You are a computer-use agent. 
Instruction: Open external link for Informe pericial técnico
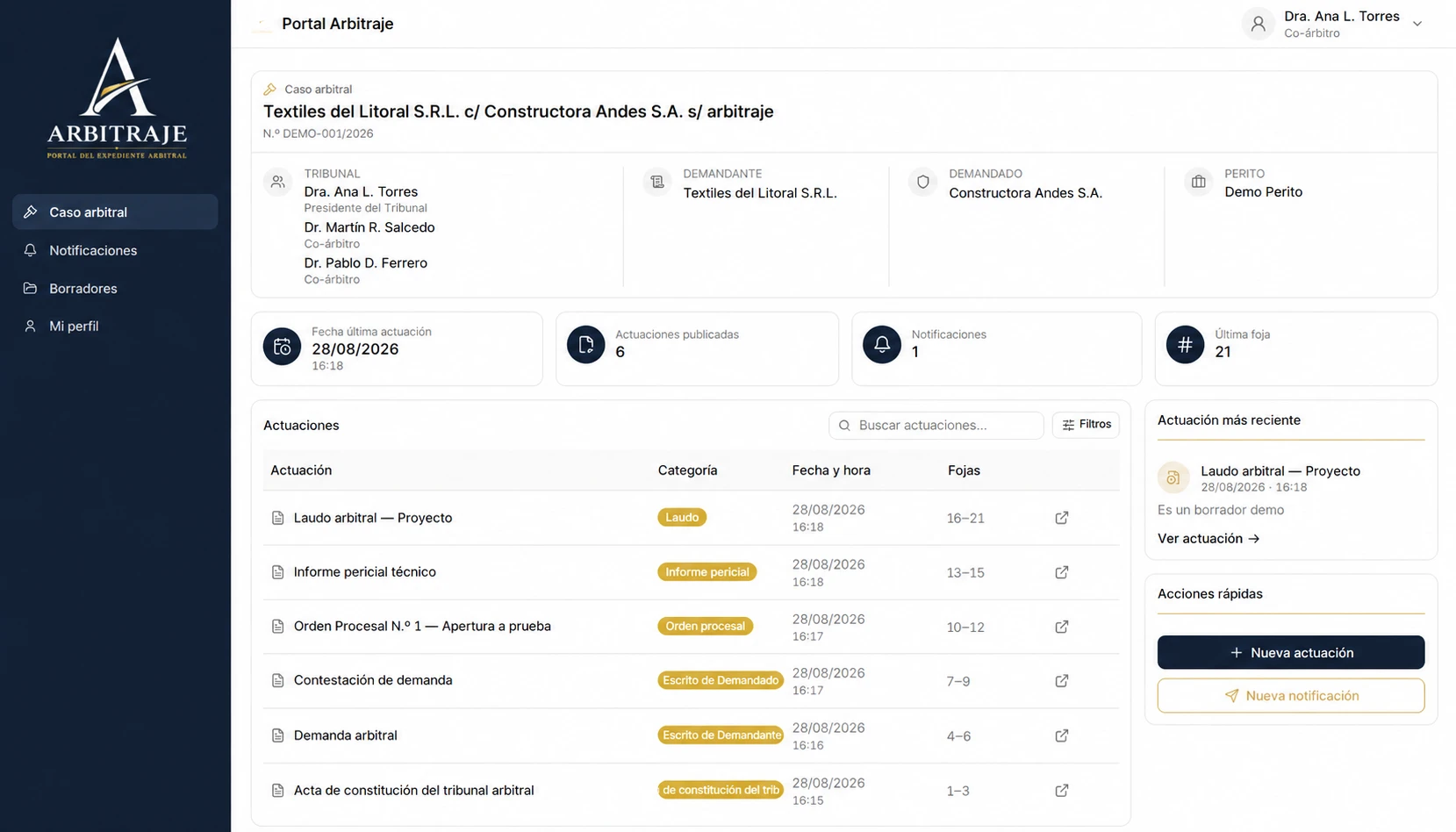(x=1062, y=572)
